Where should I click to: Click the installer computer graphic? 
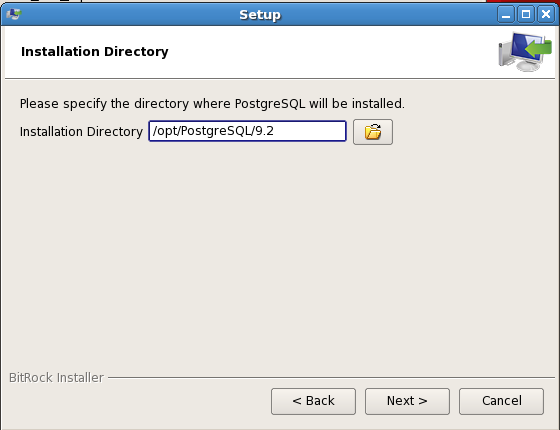coord(525,52)
